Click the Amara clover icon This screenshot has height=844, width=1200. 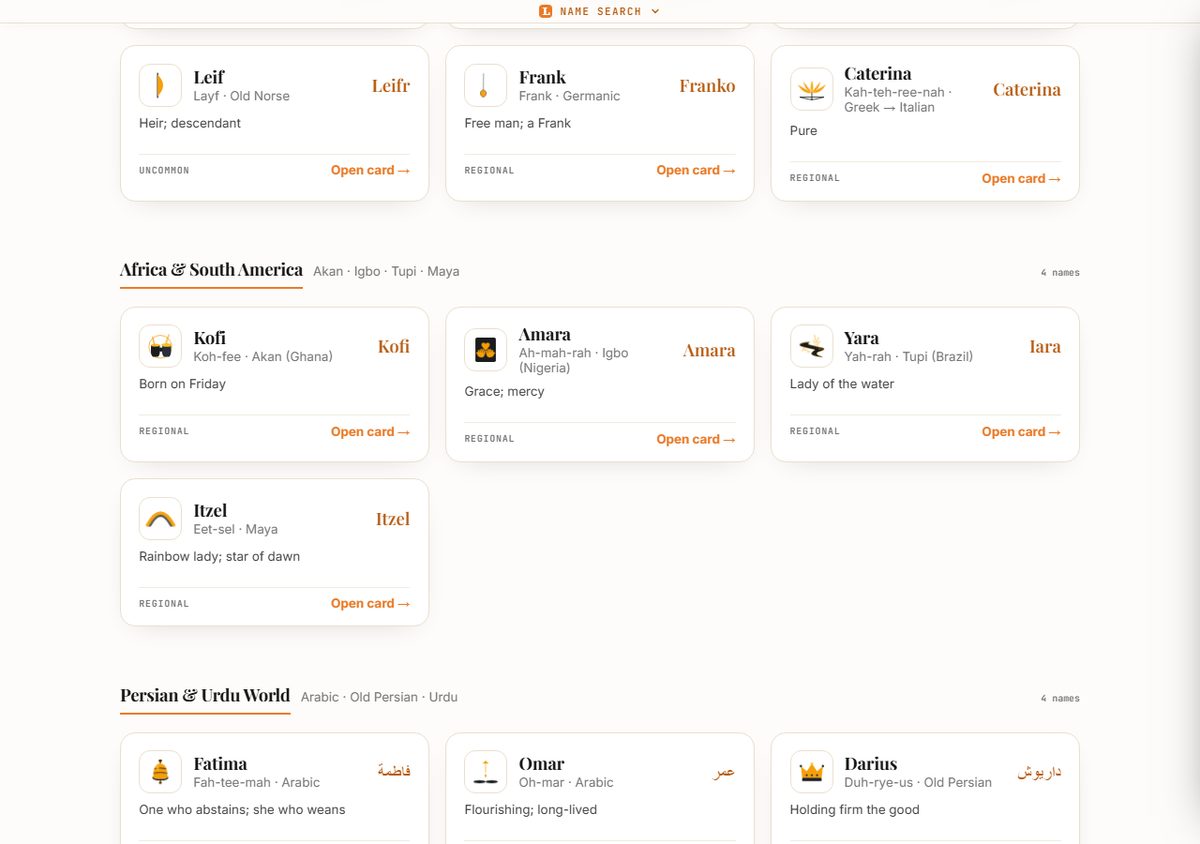(x=486, y=350)
